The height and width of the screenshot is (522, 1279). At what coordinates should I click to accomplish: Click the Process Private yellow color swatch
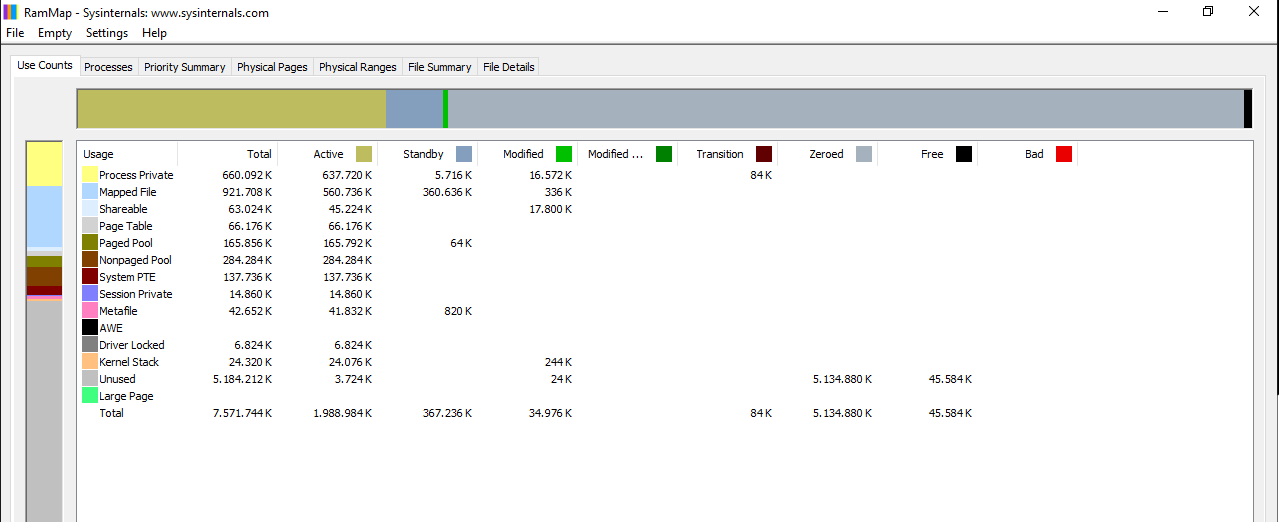(x=89, y=175)
